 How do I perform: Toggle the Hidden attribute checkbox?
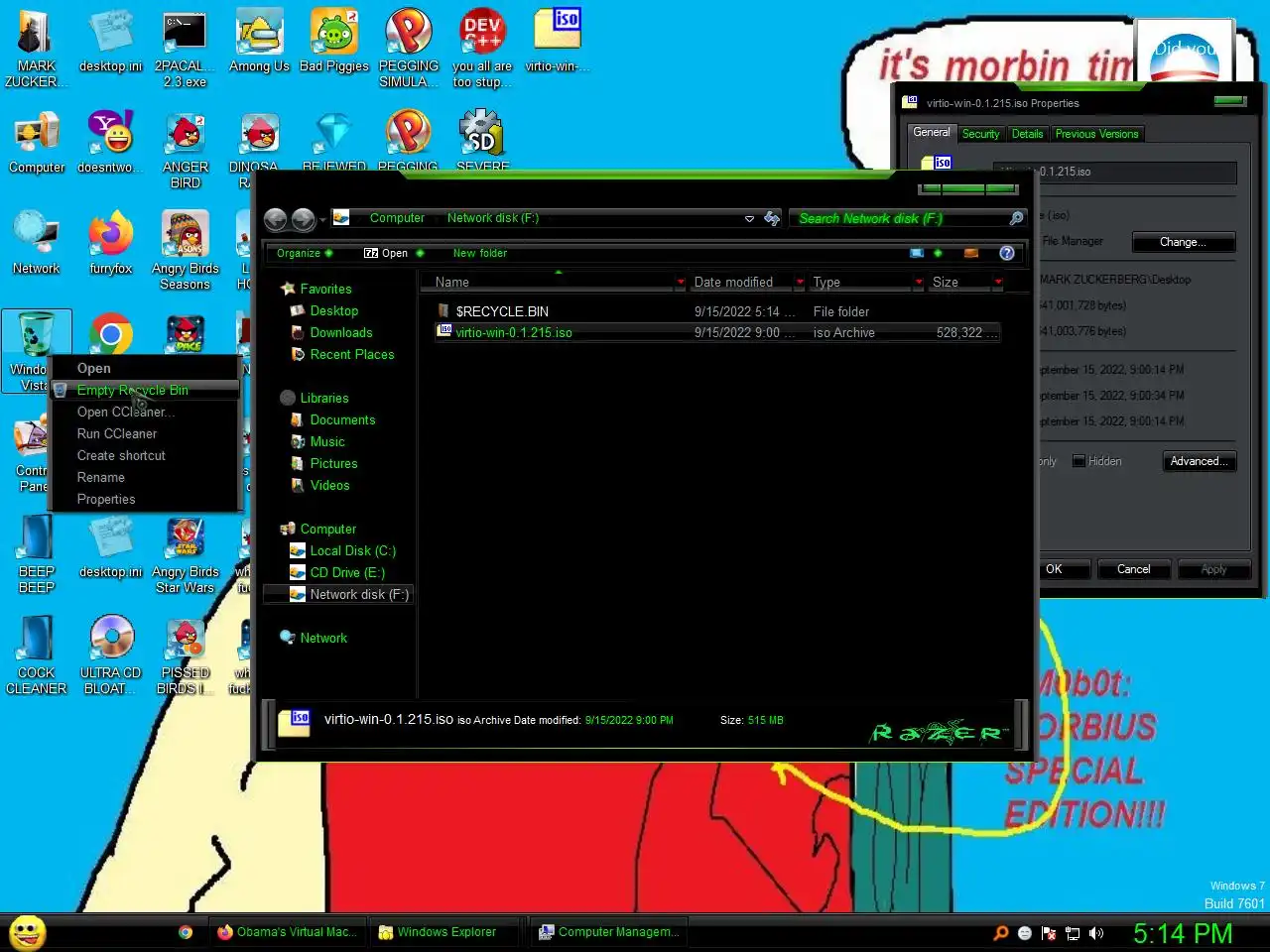[1079, 461]
